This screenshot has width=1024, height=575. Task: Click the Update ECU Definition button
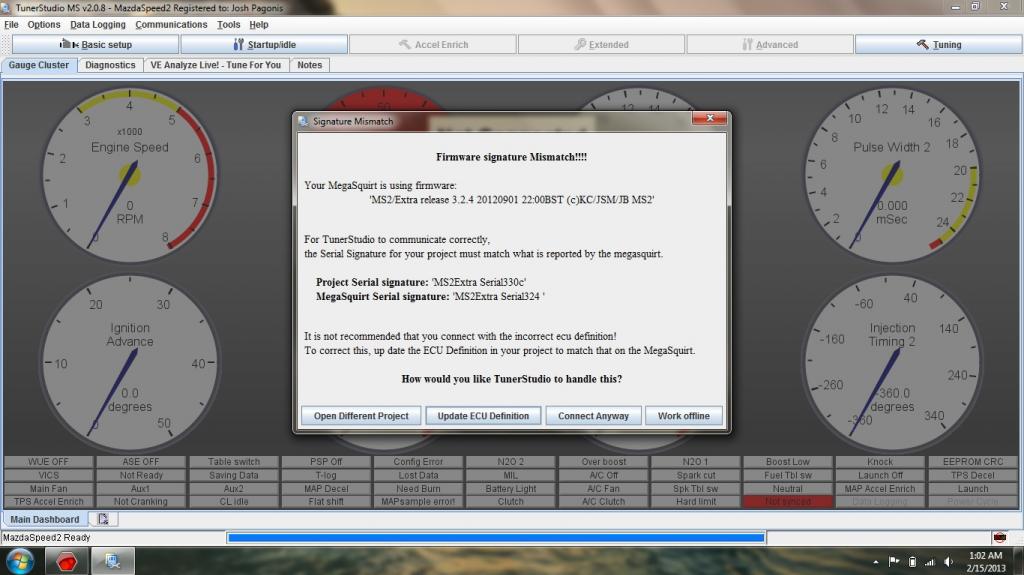483,416
